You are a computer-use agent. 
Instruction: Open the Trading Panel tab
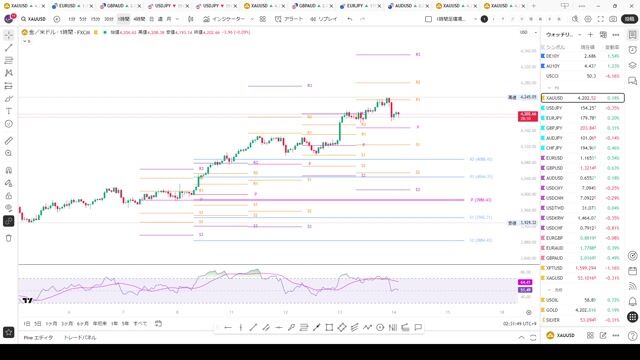[80, 338]
